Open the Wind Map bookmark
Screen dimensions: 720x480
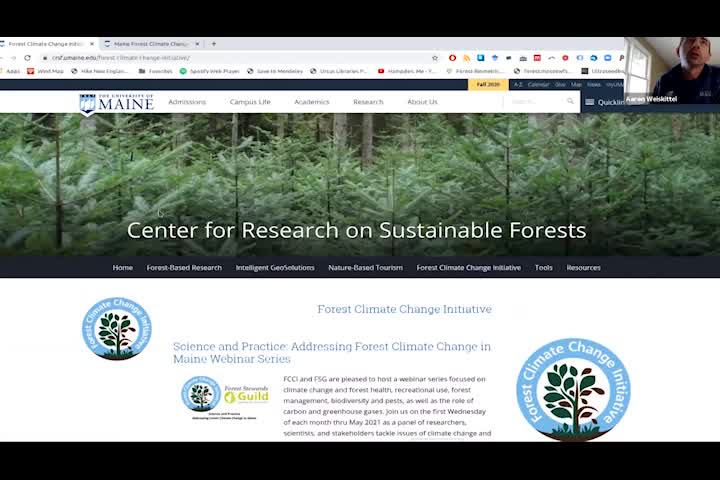pos(45,71)
